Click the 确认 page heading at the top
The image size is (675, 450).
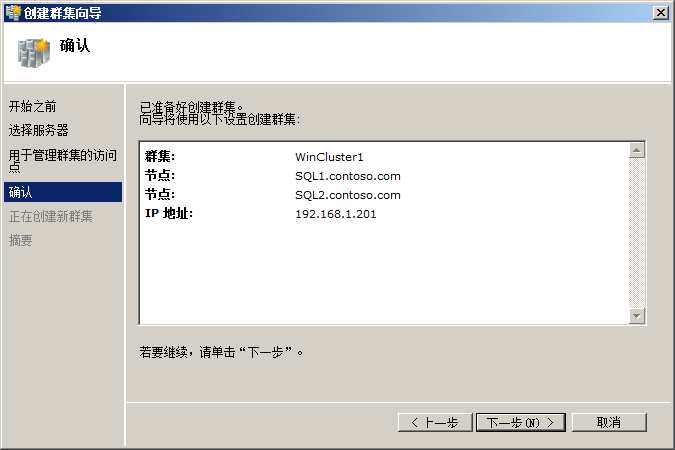tap(75, 45)
